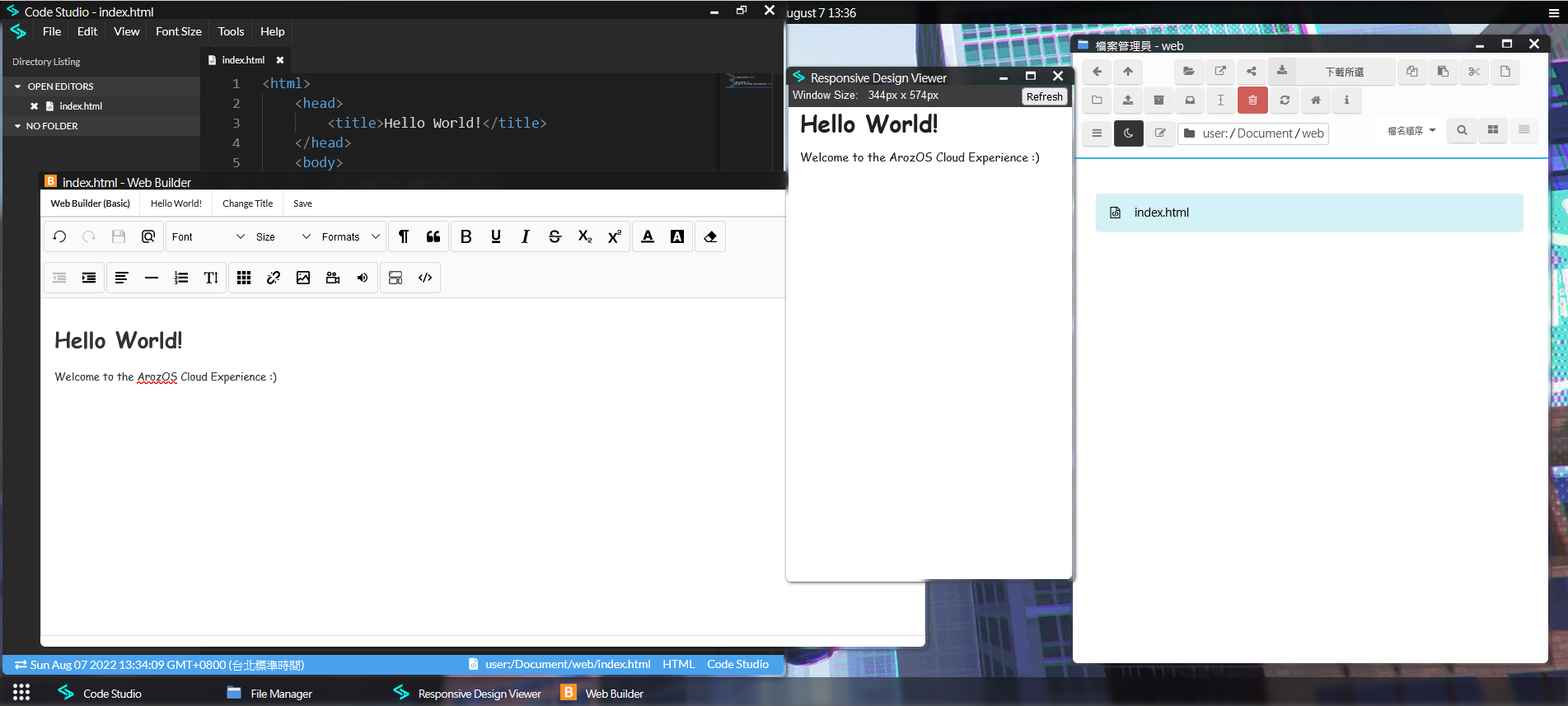The image size is (1568, 706).
Task: Click the red delete trash button
Action: point(1252,101)
